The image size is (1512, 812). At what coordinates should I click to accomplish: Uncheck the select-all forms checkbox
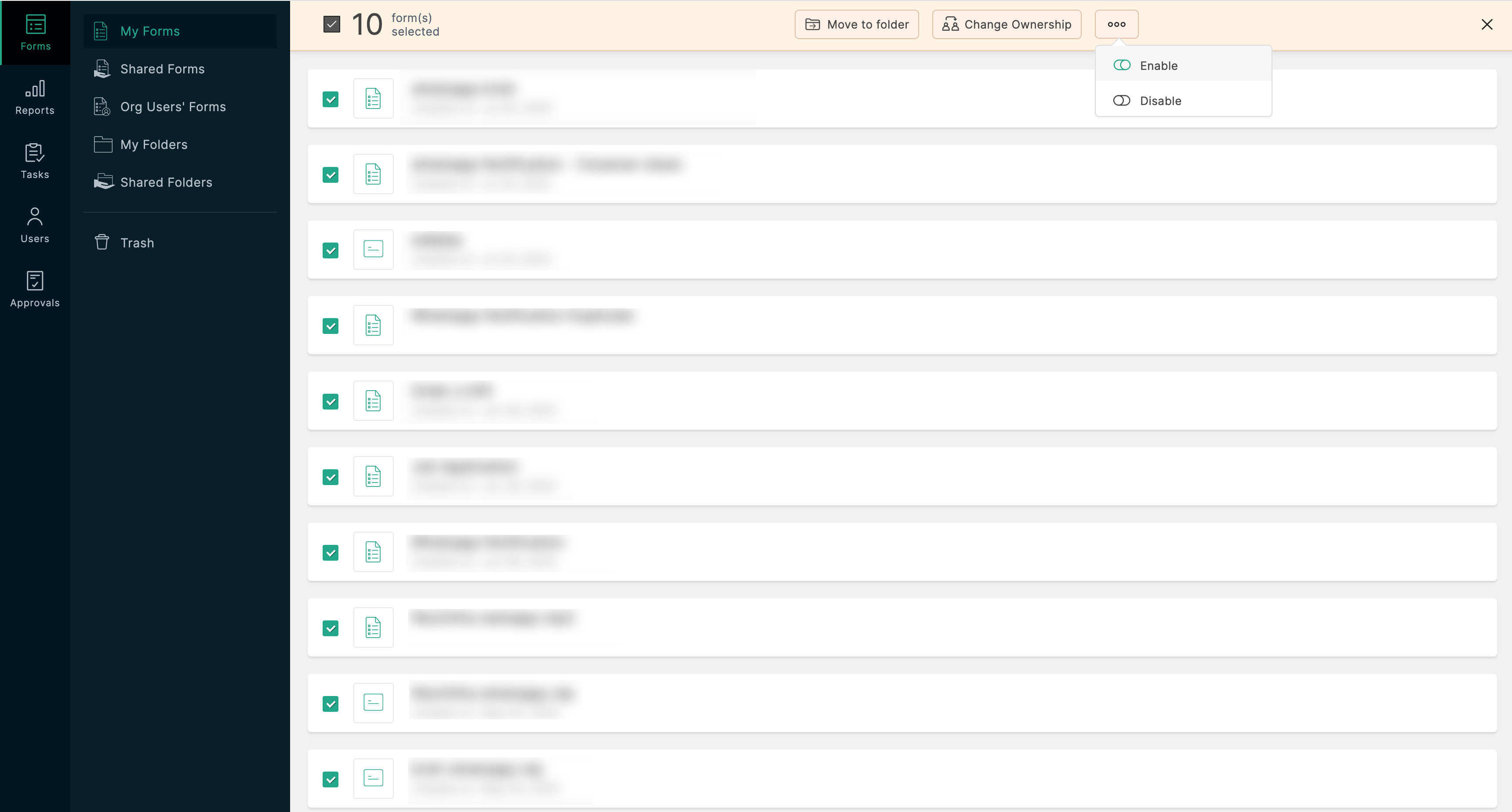(x=332, y=25)
